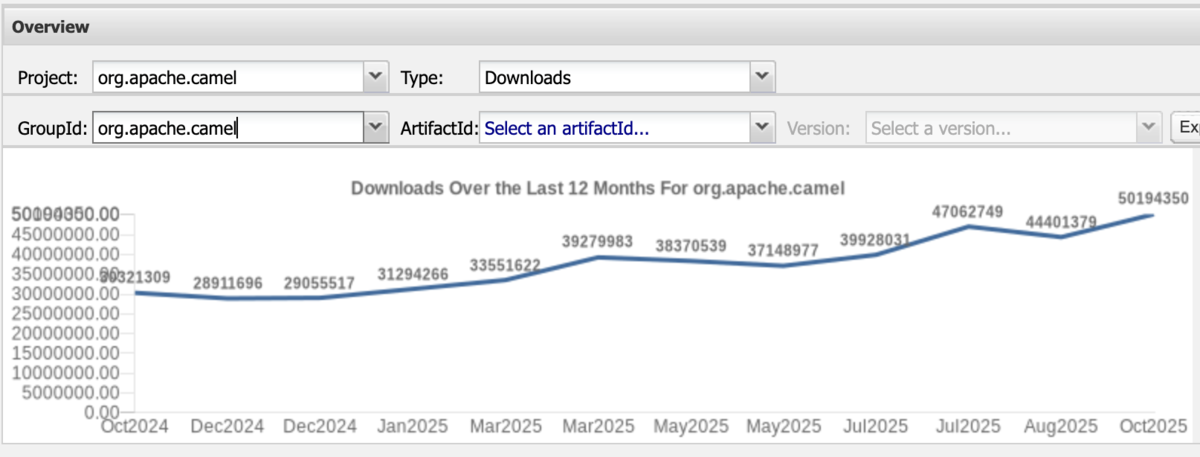
Task: Click the data label 47062749
Action: tap(969, 211)
